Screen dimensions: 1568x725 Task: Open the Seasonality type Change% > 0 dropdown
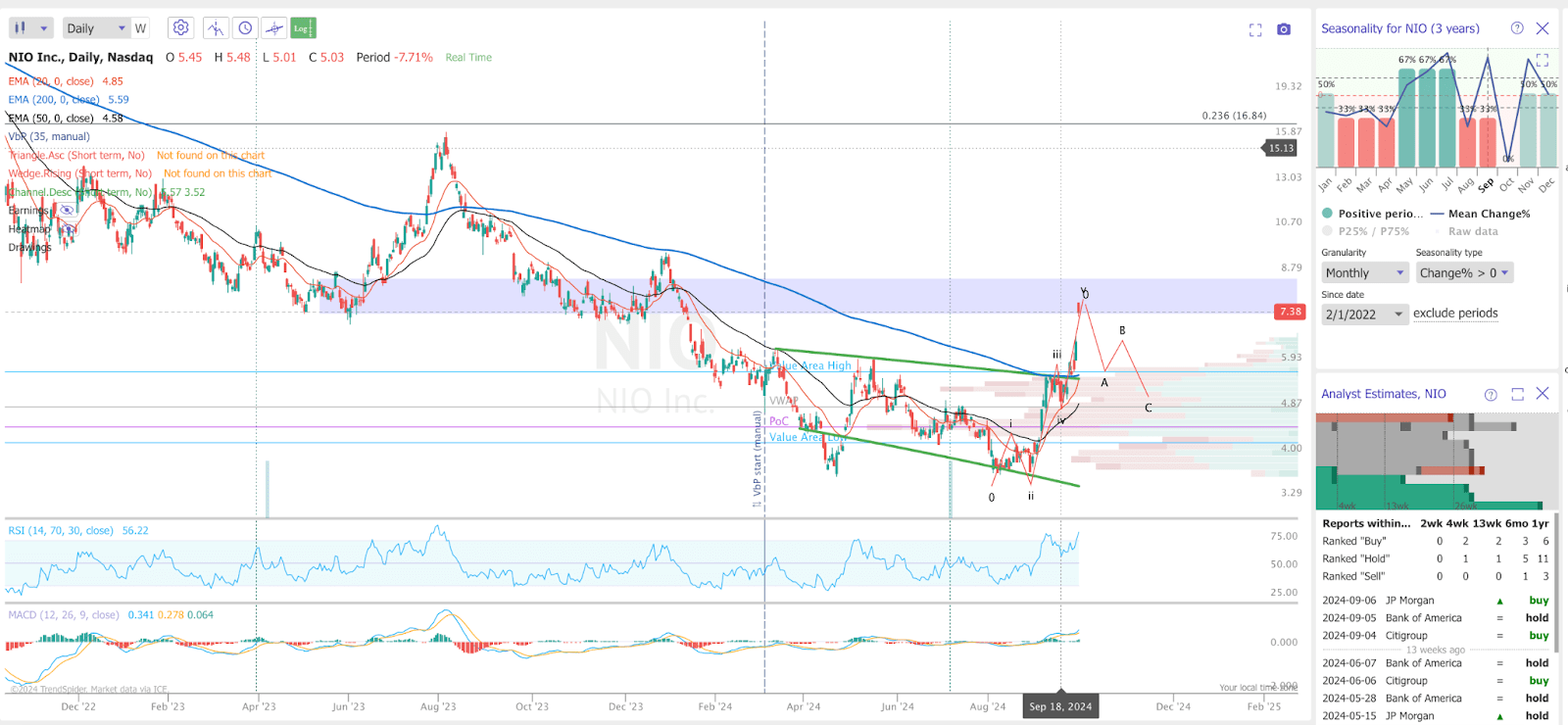(x=1465, y=273)
